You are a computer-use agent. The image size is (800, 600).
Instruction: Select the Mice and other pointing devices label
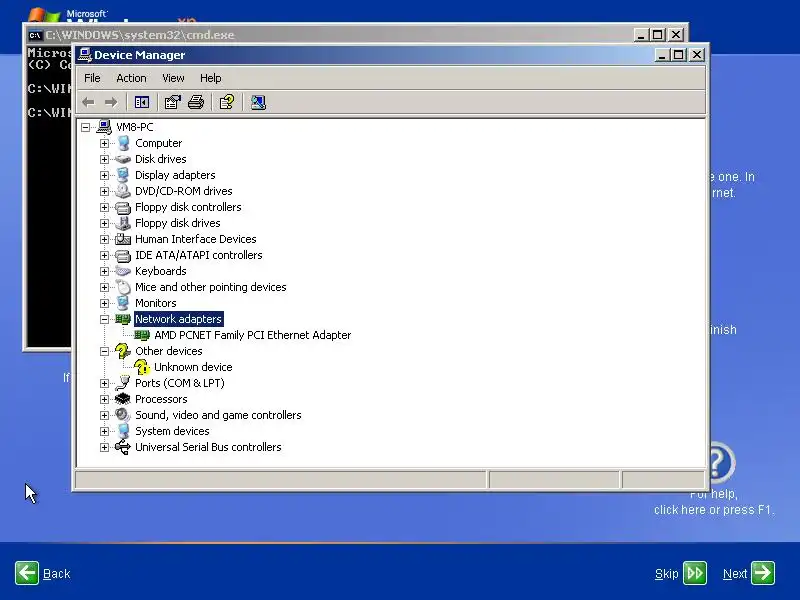(211, 287)
